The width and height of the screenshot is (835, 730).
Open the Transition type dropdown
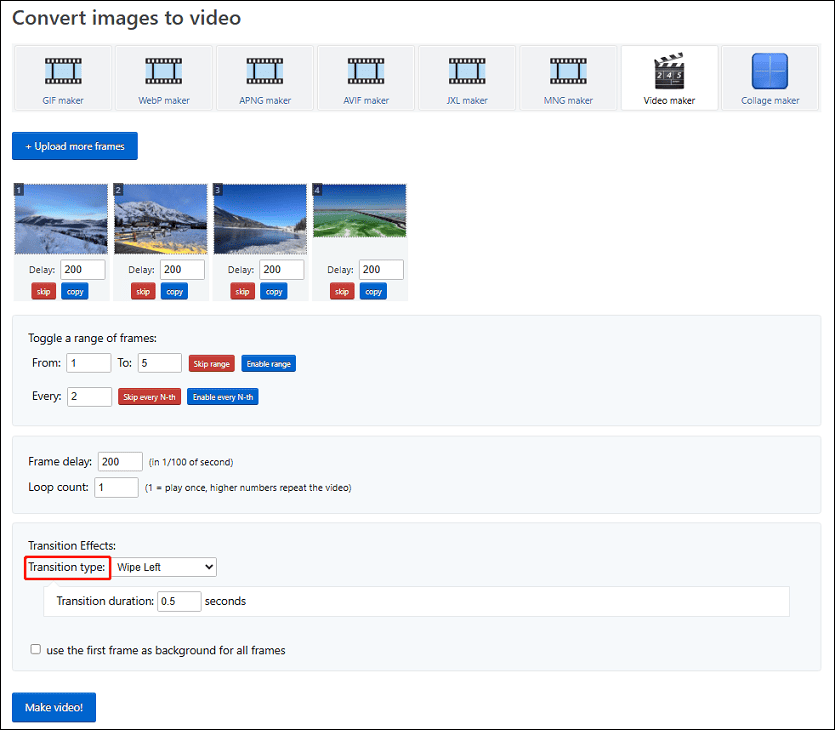click(164, 567)
